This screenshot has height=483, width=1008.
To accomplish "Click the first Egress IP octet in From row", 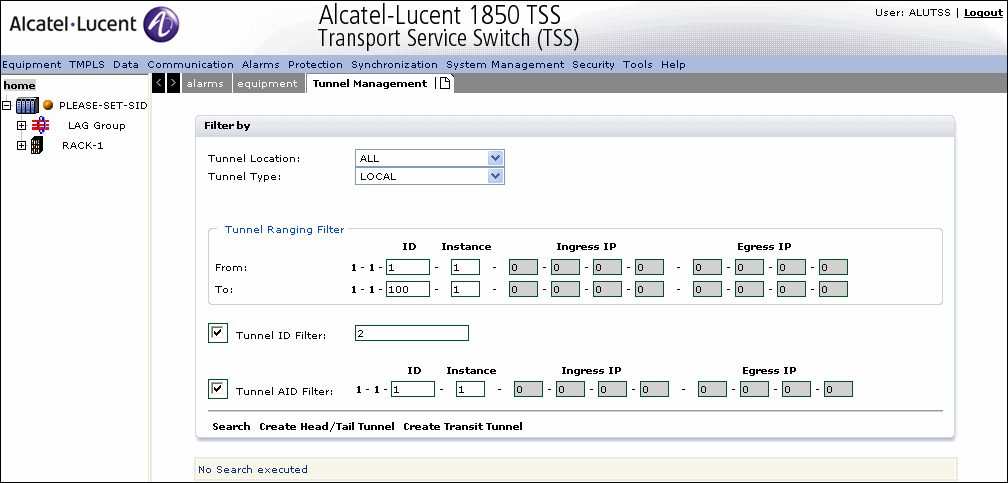I will click(x=707, y=267).
